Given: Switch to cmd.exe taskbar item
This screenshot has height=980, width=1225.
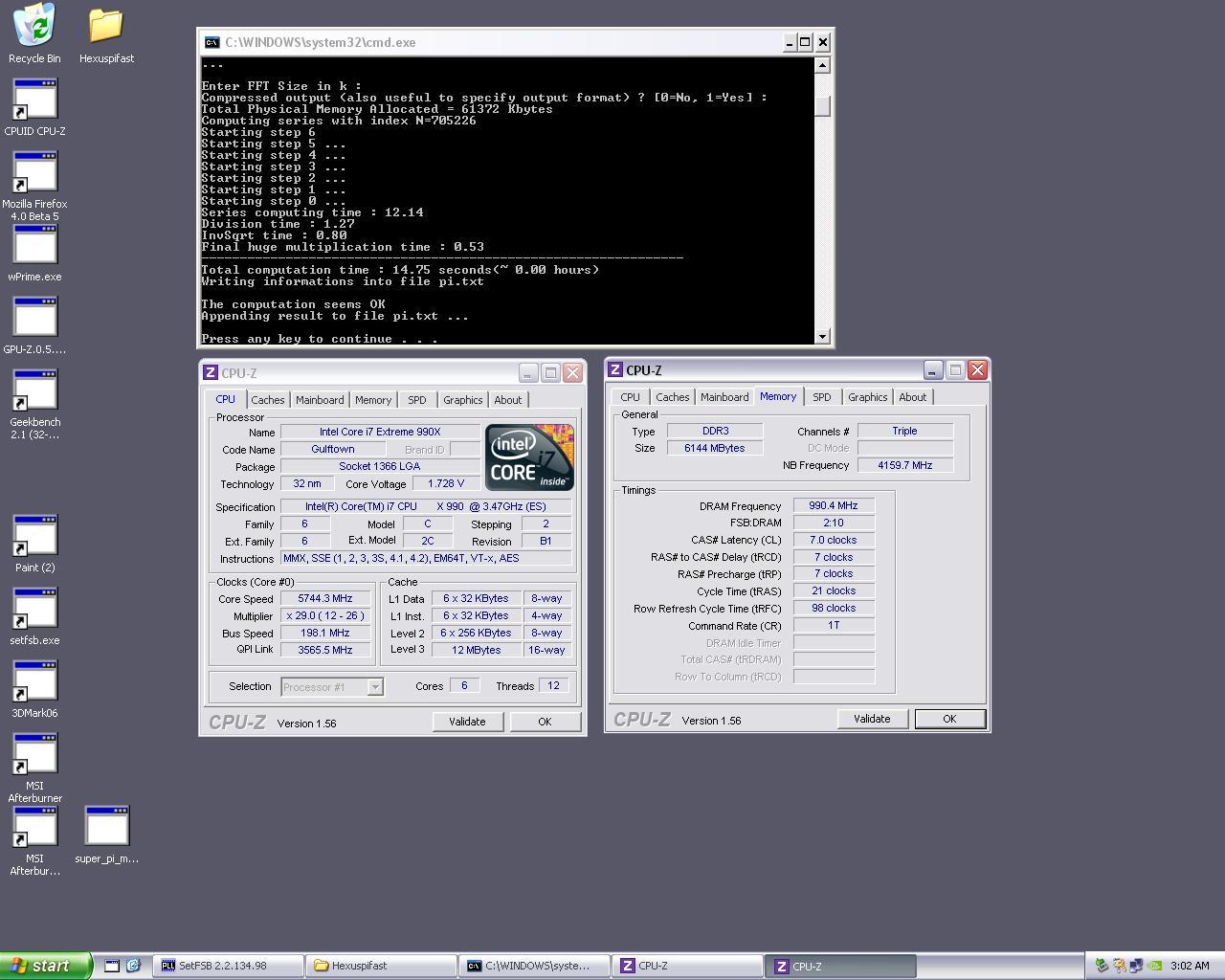Looking at the screenshot, I should coord(534,966).
